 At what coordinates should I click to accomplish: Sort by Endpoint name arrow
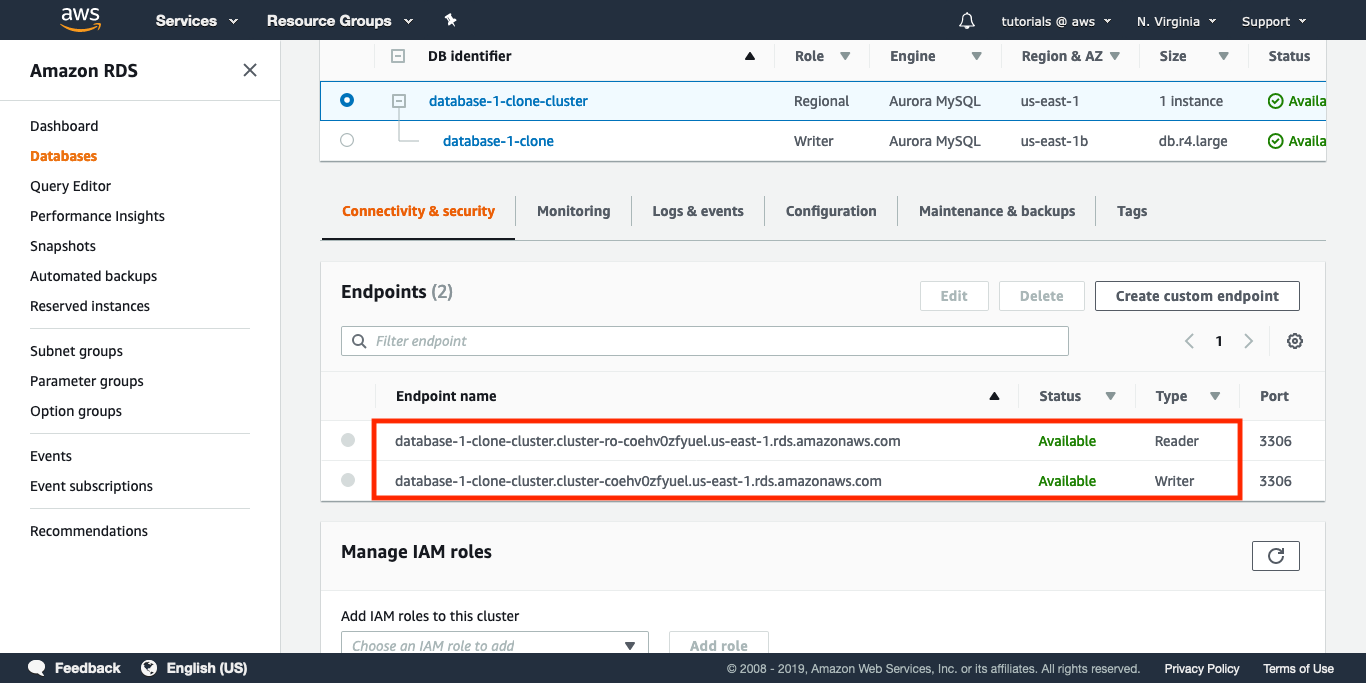coord(994,396)
